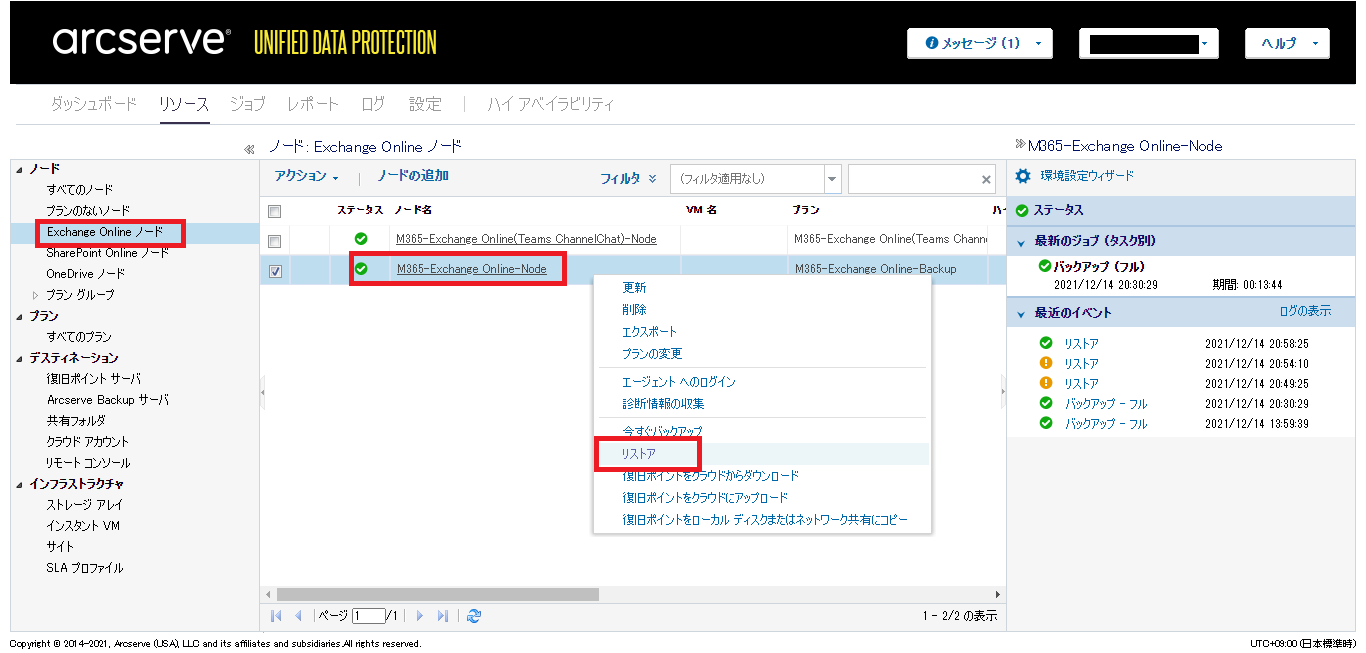Screen dimensions: 1366x653
Task: Toggle select-all checkbox in table header
Action: (x=275, y=211)
